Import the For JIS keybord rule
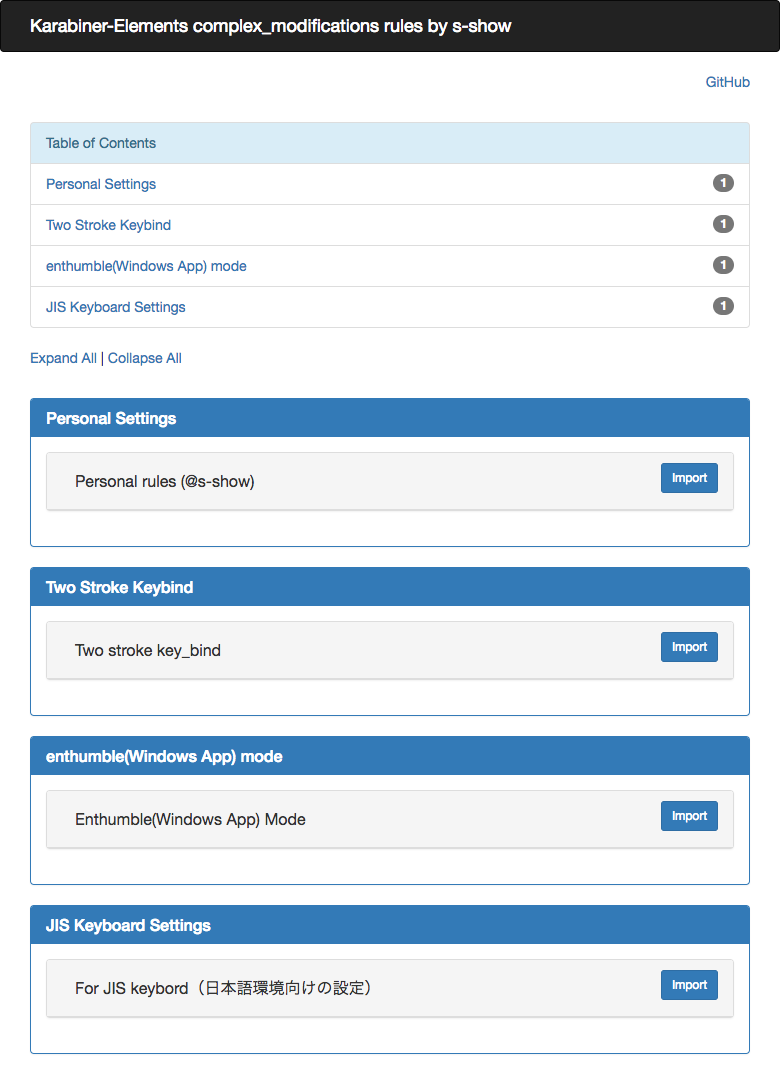The height and width of the screenshot is (1071, 780). [x=689, y=985]
